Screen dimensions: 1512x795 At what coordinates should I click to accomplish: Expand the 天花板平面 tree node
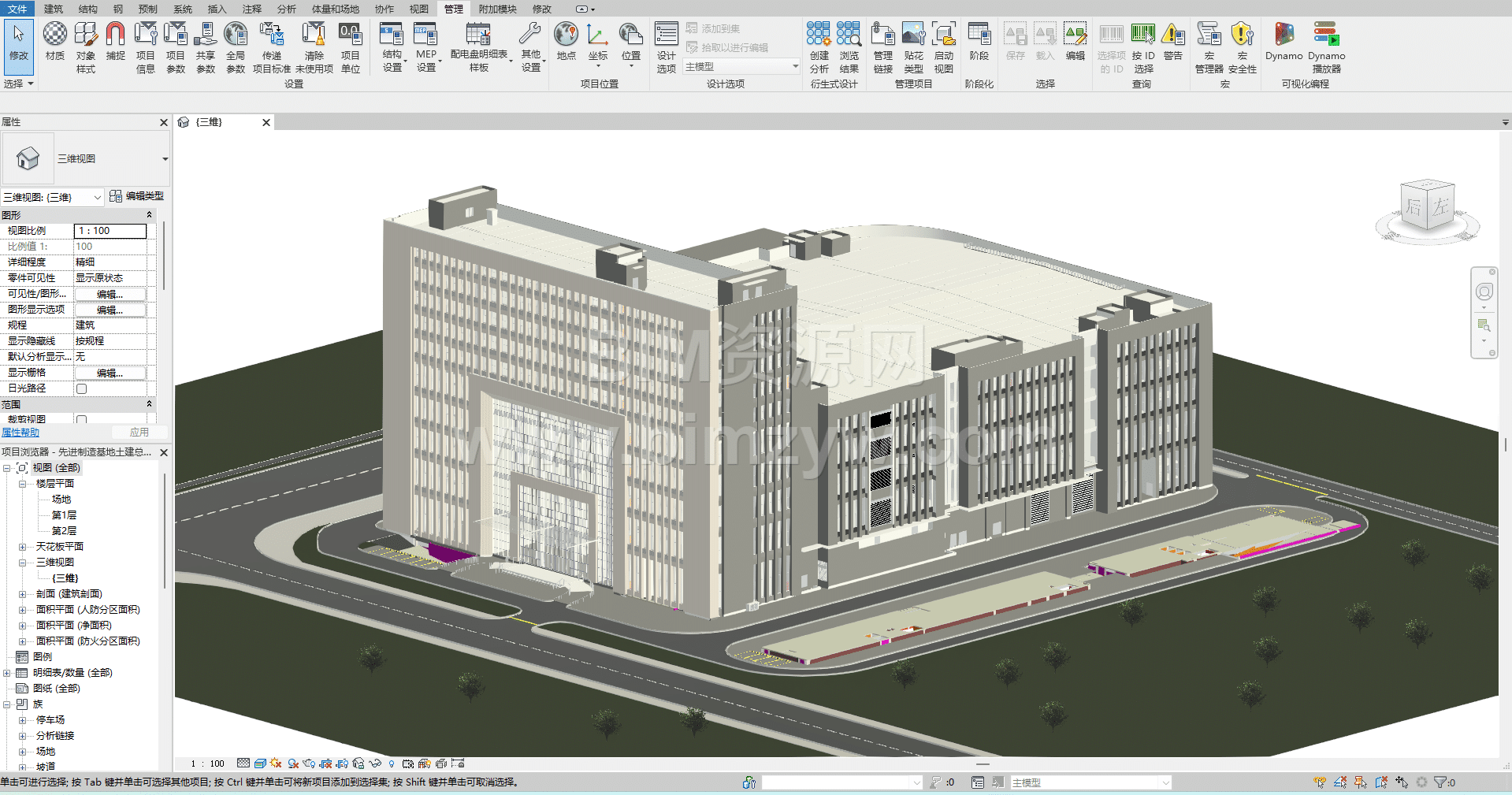click(22, 547)
